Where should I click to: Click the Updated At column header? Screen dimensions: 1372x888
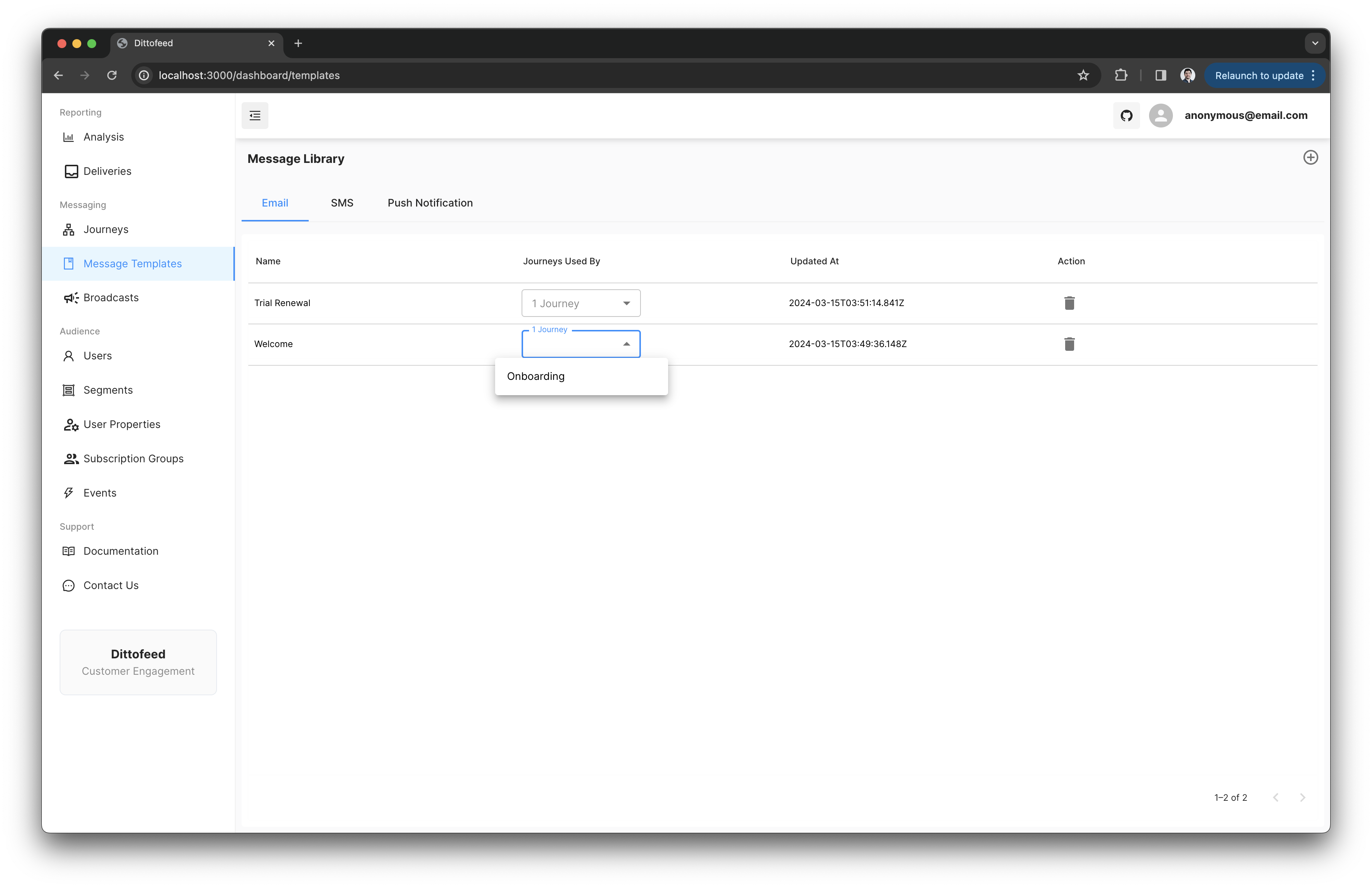click(814, 261)
